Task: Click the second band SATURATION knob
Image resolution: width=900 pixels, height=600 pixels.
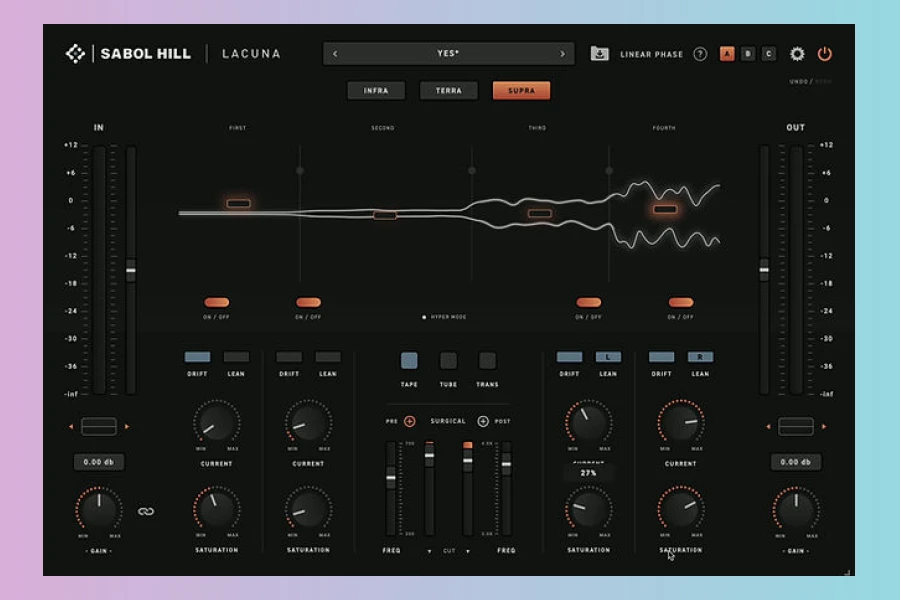Action: [308, 509]
